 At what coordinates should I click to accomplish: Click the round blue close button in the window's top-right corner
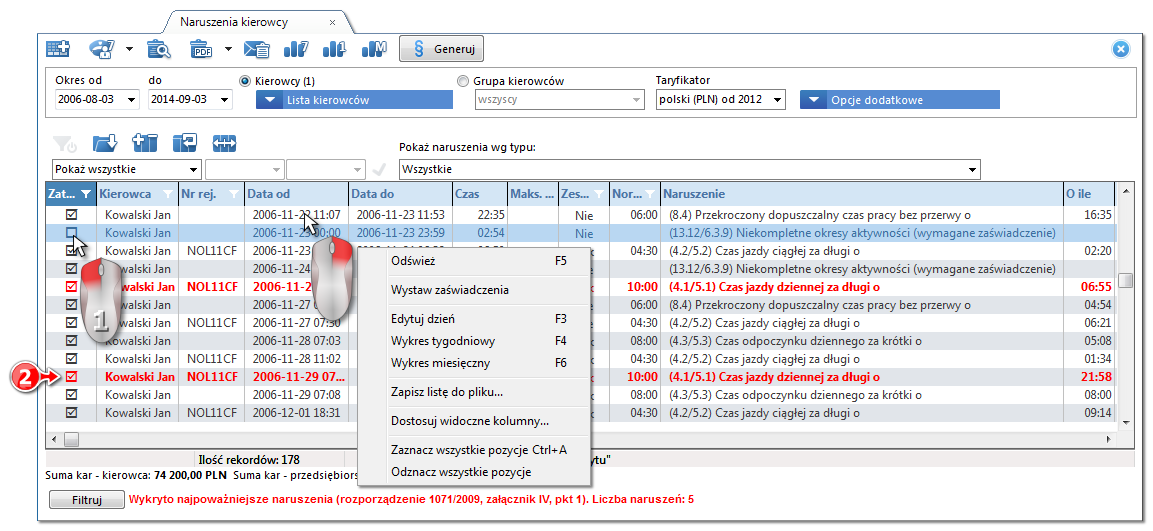(x=1120, y=49)
